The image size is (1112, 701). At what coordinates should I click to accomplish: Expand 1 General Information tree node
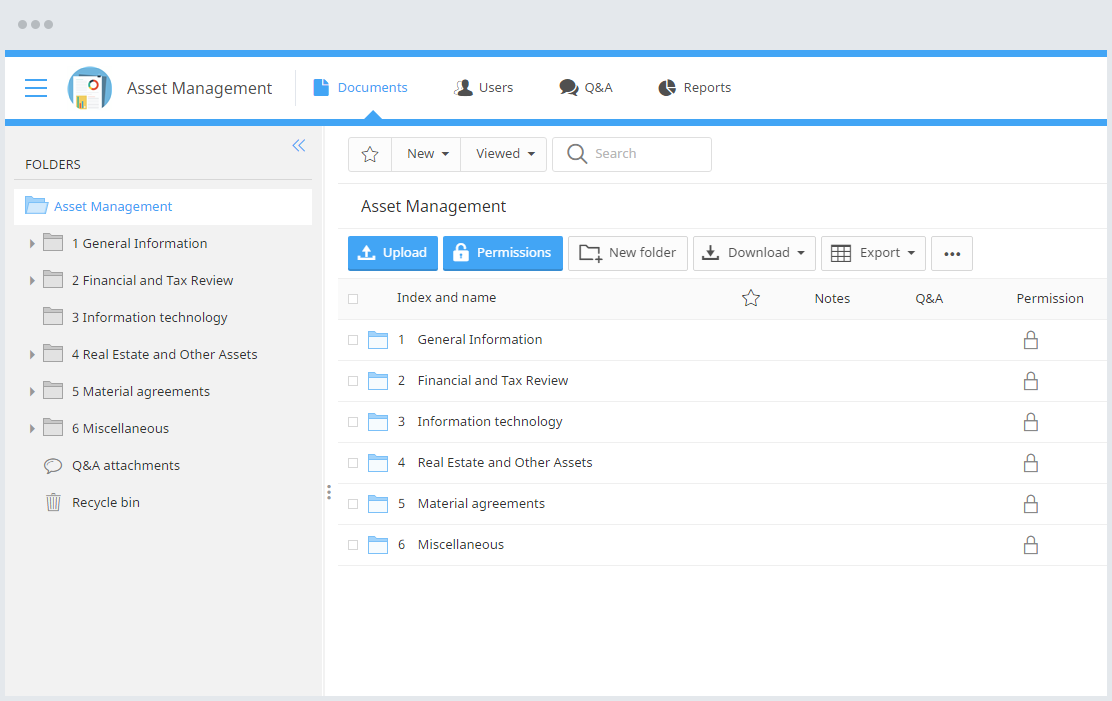(x=32, y=244)
